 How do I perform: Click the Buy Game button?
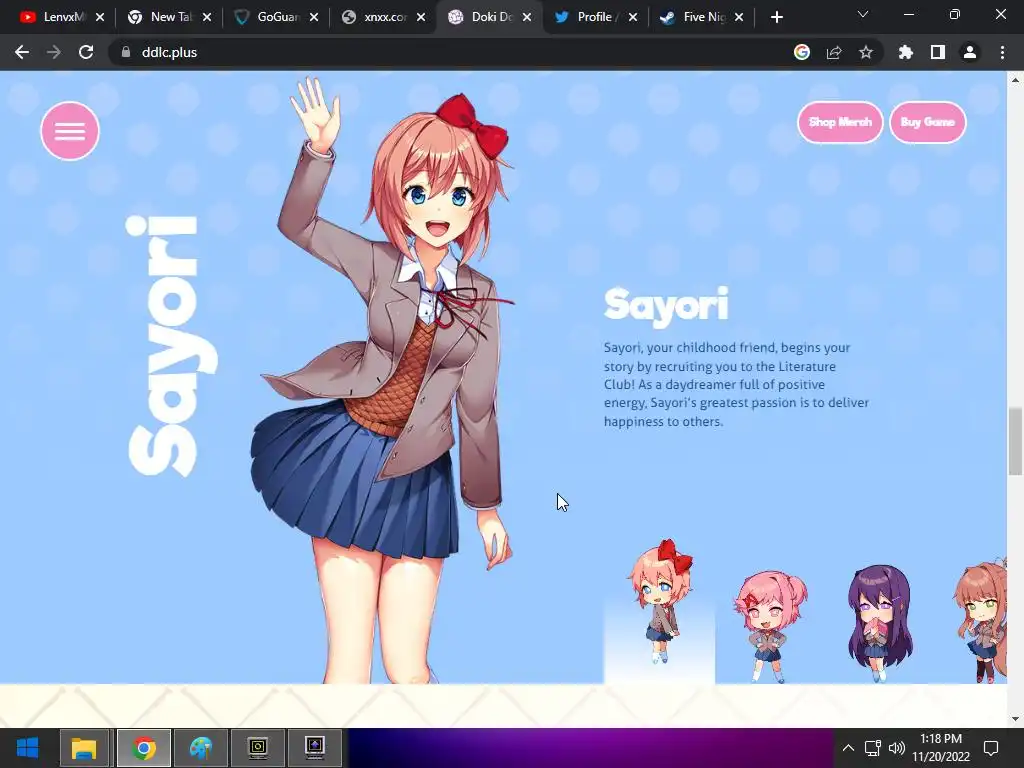tap(927, 122)
